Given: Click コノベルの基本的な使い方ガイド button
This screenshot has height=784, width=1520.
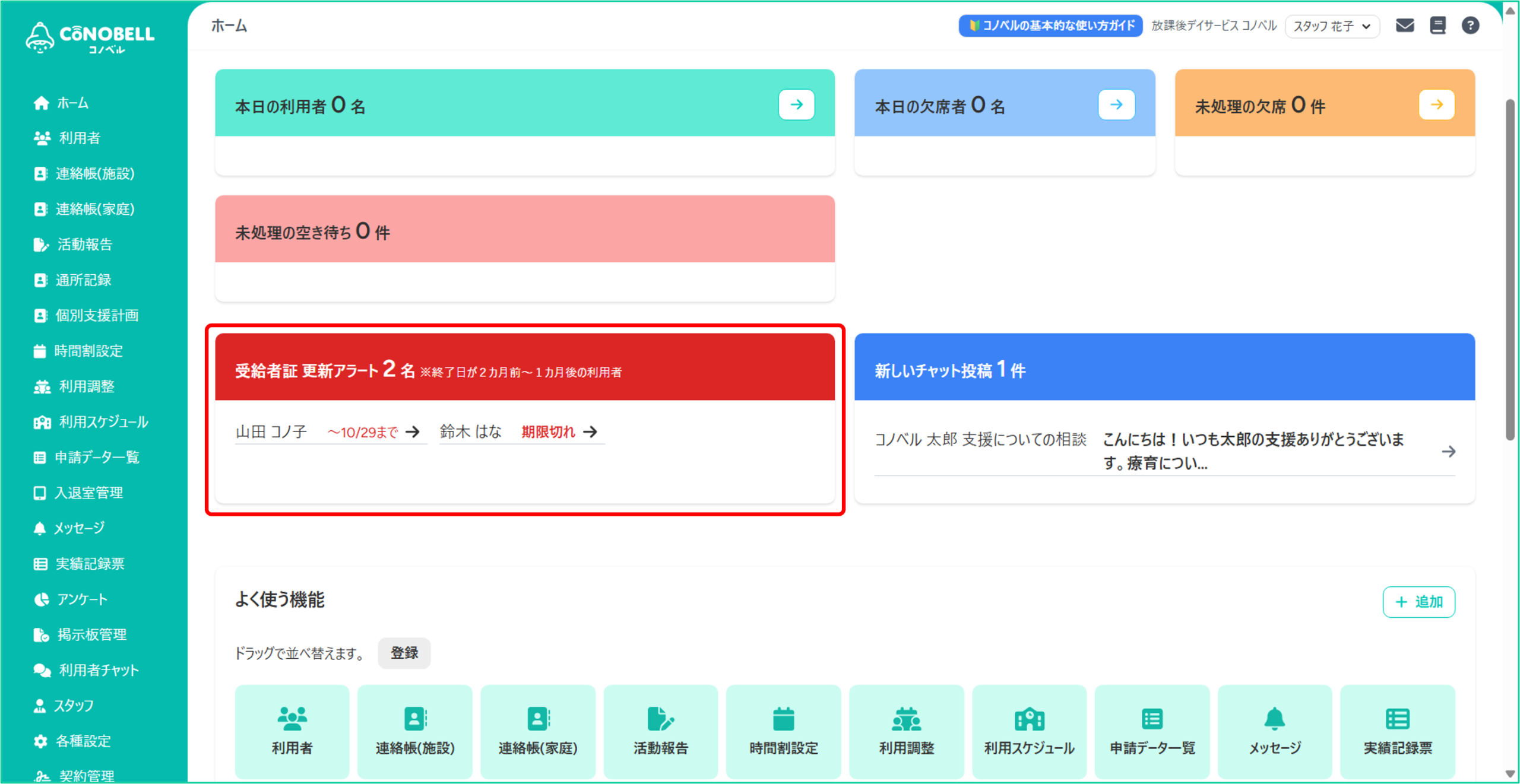Looking at the screenshot, I should pos(1050,26).
